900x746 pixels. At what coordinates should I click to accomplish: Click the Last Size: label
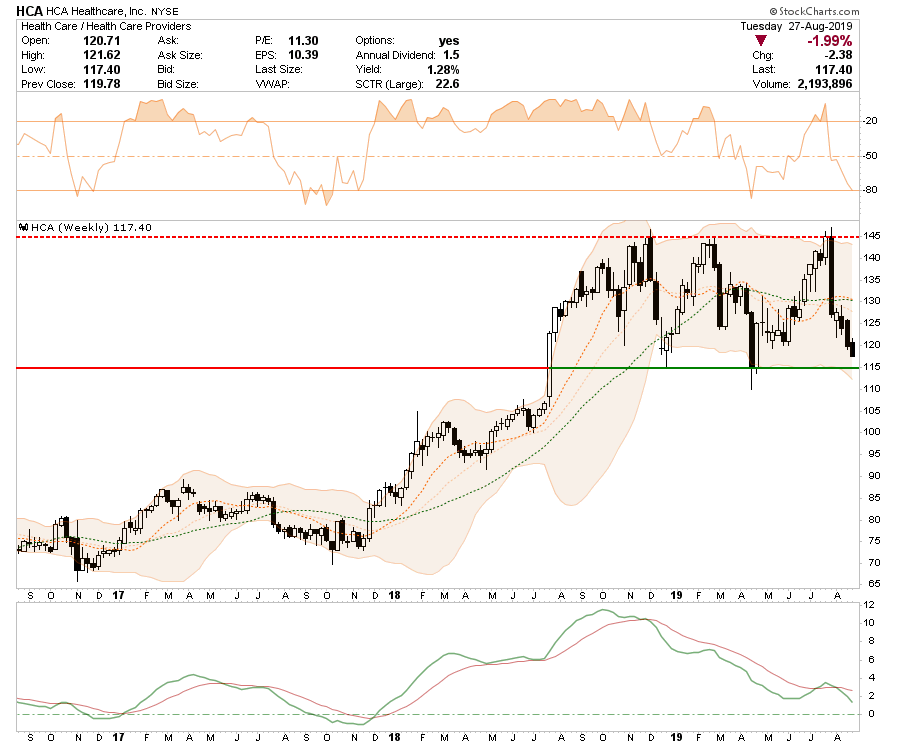click(x=279, y=69)
